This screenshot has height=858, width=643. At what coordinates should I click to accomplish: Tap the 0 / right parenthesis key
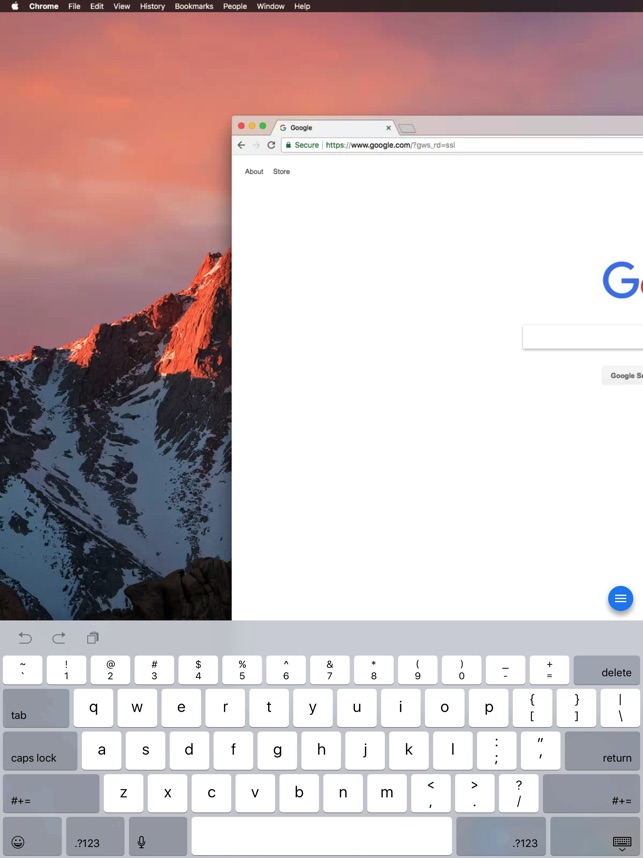tap(461, 670)
